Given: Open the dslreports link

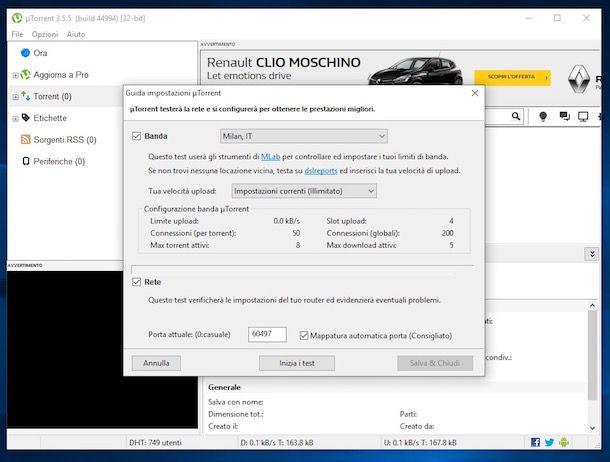Looking at the screenshot, I should point(321,171).
